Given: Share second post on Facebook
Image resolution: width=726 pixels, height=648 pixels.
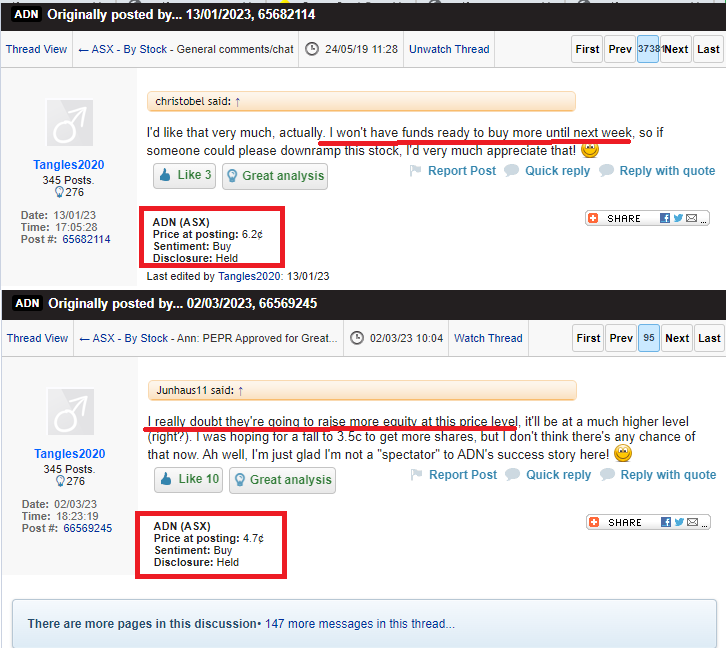Looking at the screenshot, I should coord(666,522).
